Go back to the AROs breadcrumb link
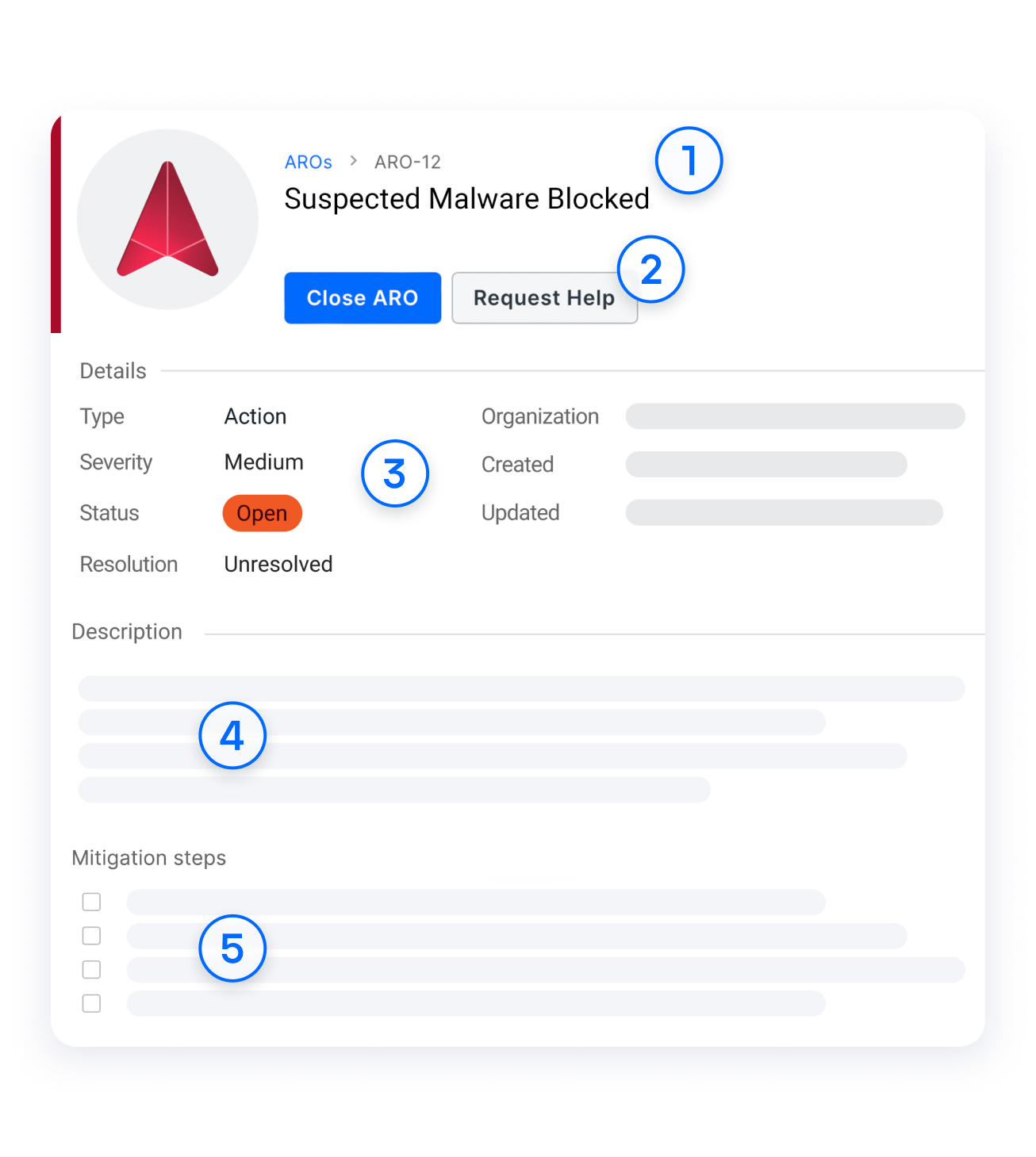The width and height of the screenshot is (1036, 1157). tap(308, 162)
